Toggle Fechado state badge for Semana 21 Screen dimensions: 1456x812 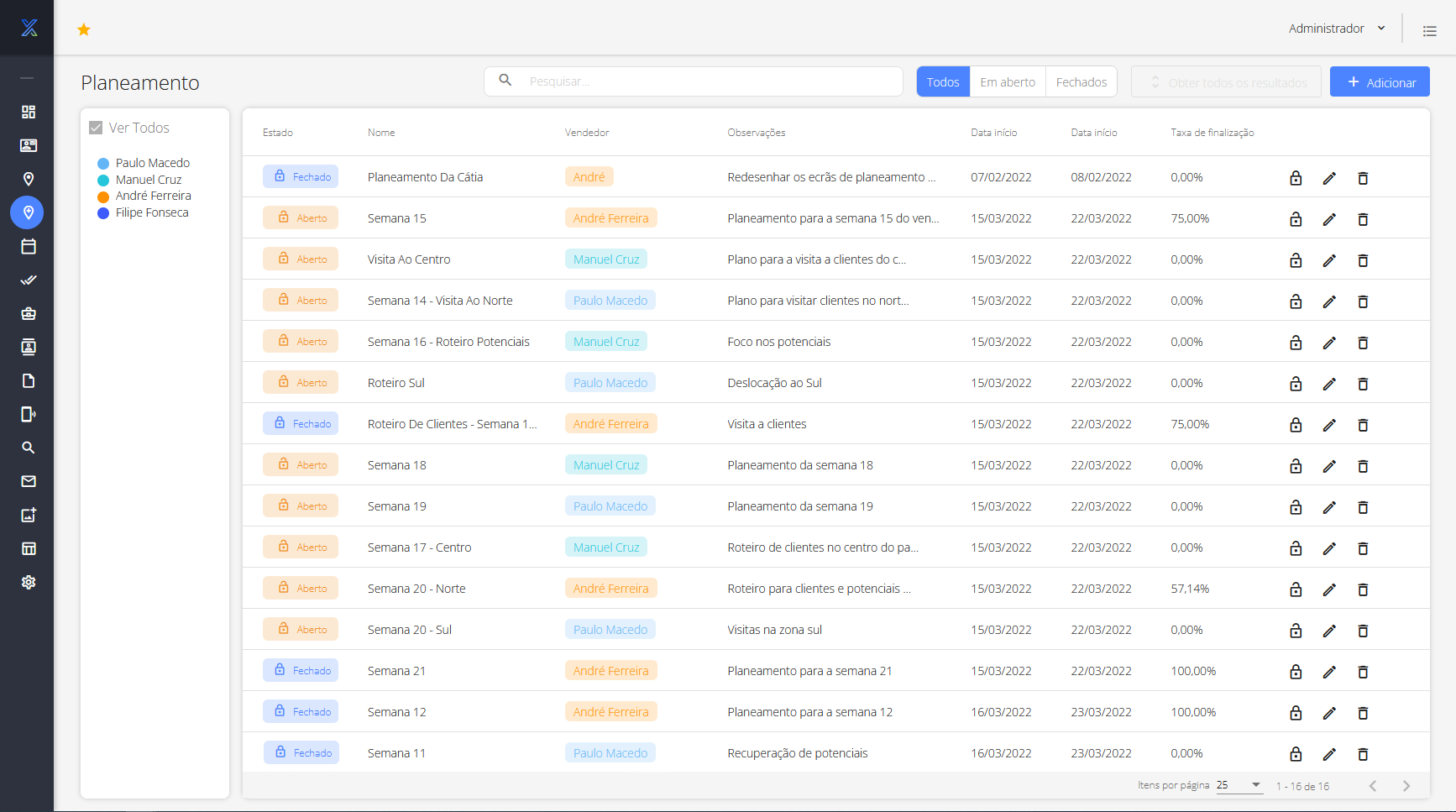[301, 671]
